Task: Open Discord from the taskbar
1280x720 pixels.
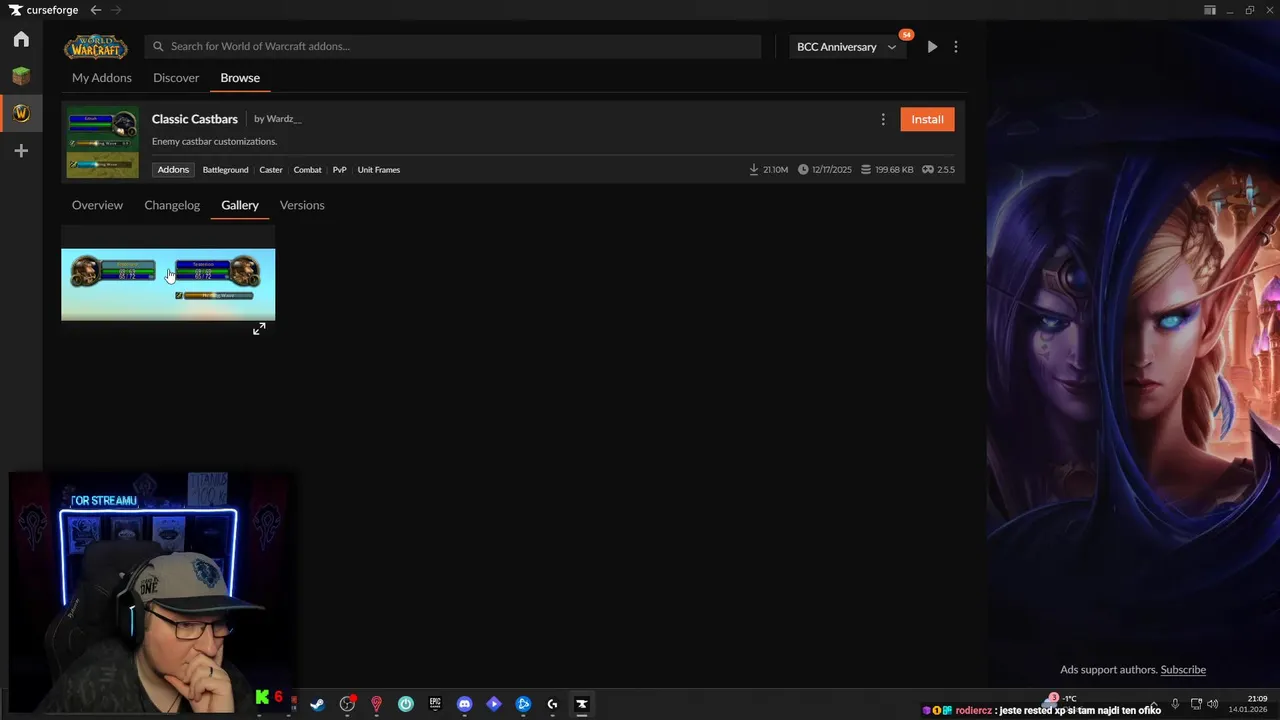Action: click(464, 704)
